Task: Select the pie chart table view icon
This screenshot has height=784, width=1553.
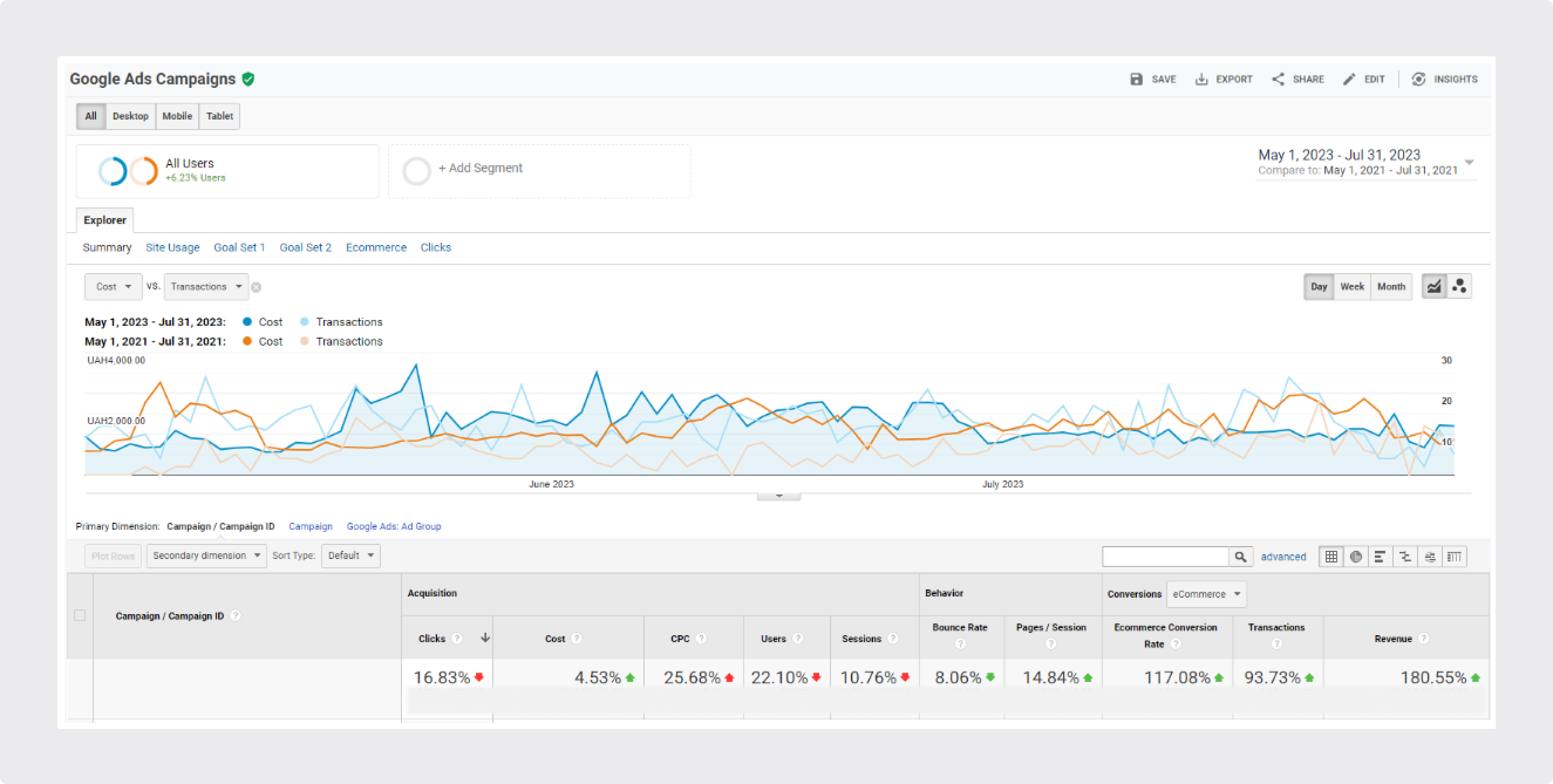Action: pos(1356,556)
